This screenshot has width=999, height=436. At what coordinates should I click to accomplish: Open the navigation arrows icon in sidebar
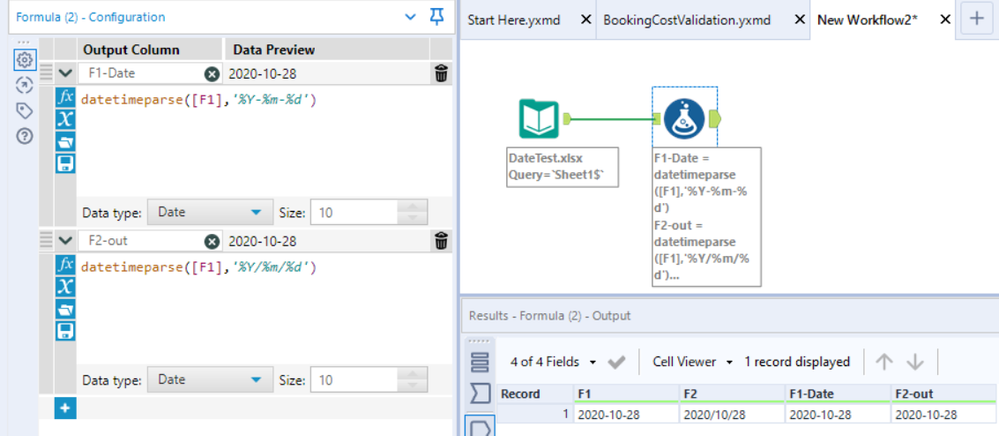pyautogui.click(x=24, y=85)
